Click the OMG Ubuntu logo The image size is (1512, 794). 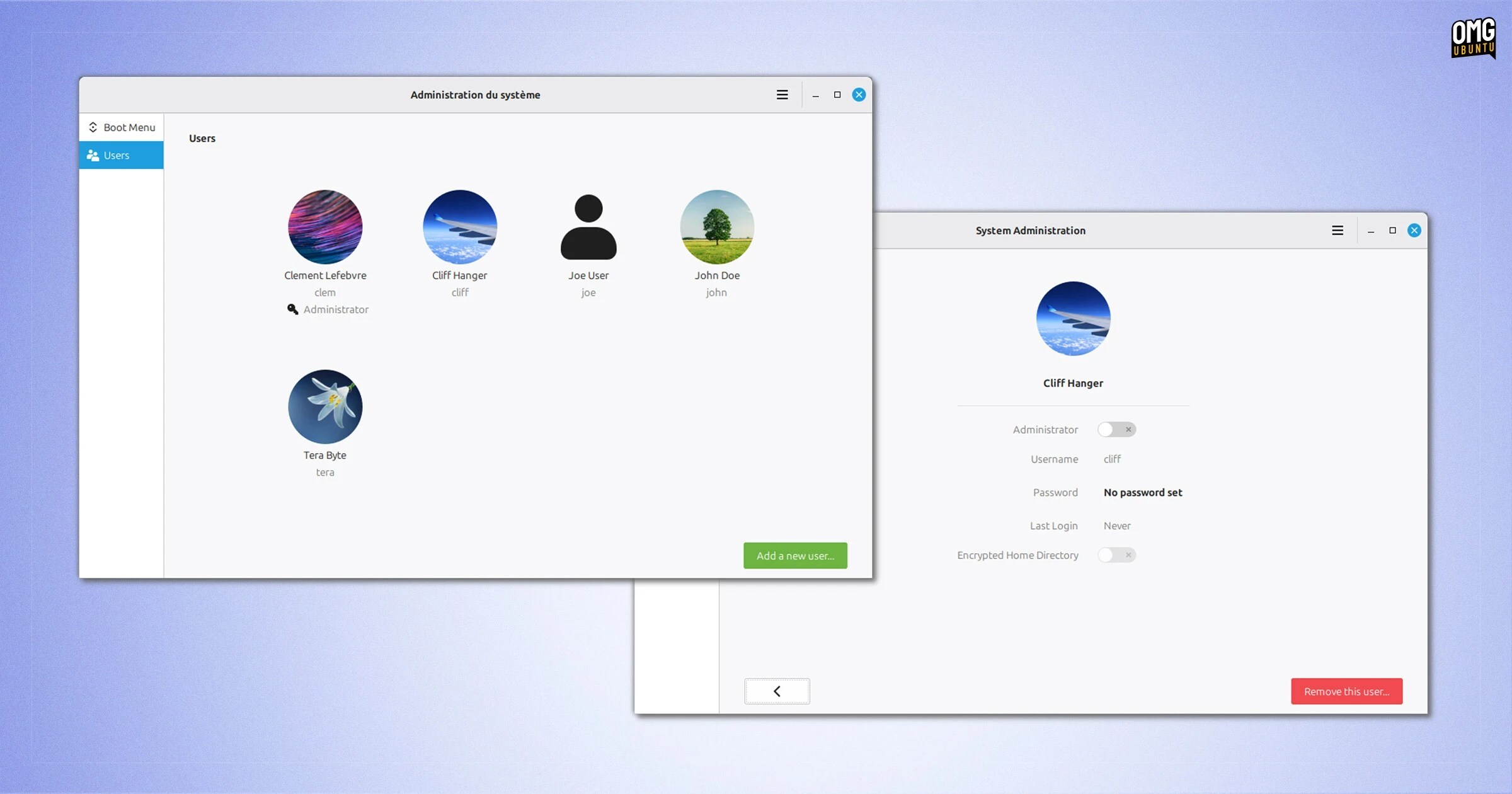point(1473,38)
